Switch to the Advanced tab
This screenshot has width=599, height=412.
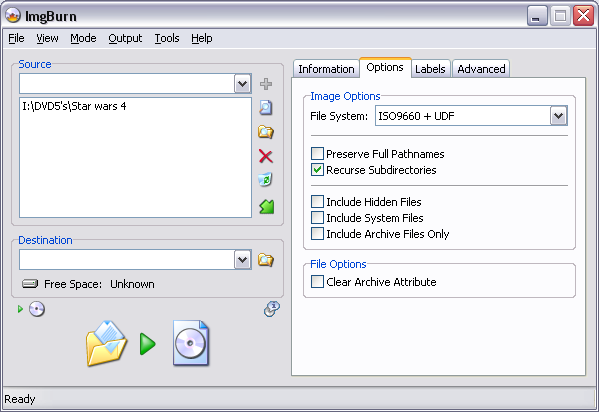pyautogui.click(x=481, y=69)
